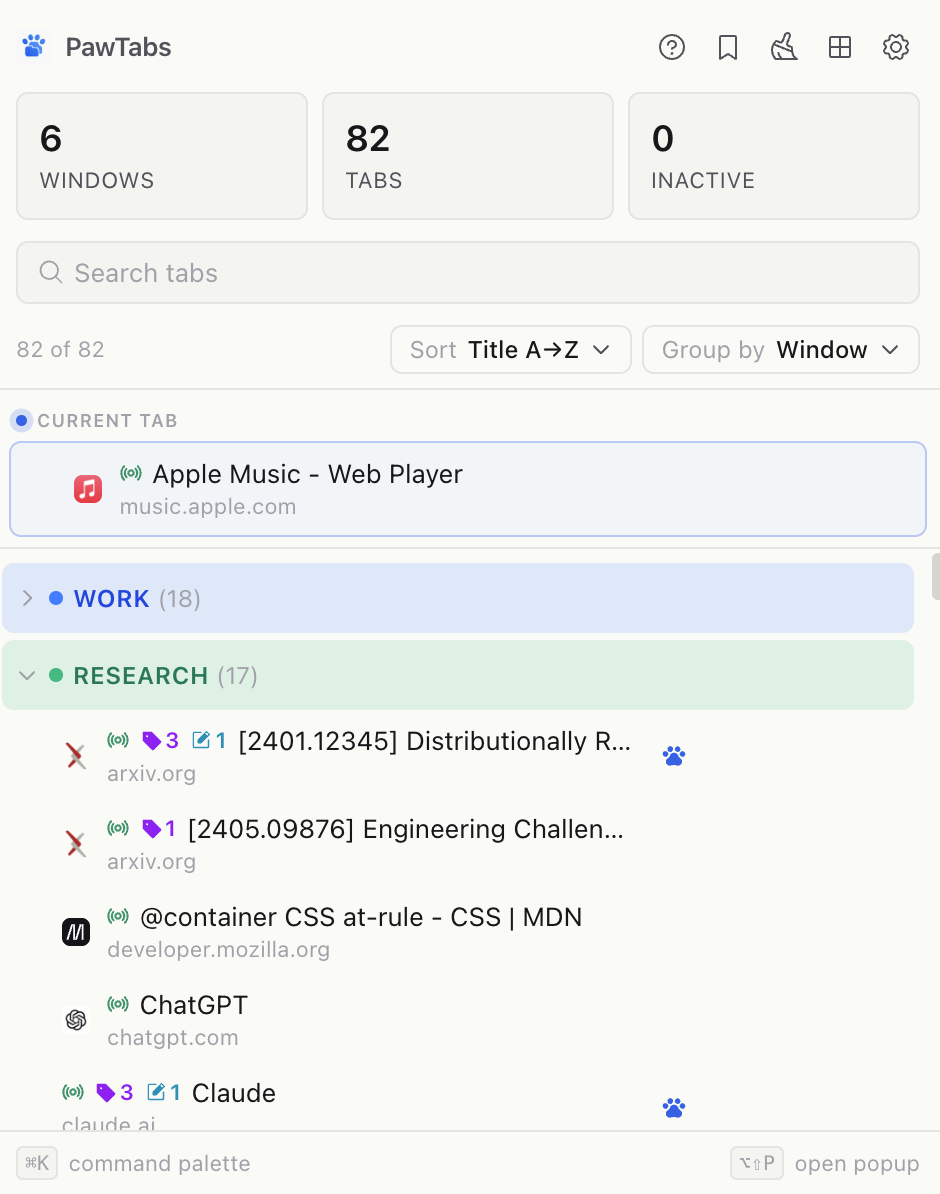
Task: Open the bookmark icon in header
Action: click(727, 47)
